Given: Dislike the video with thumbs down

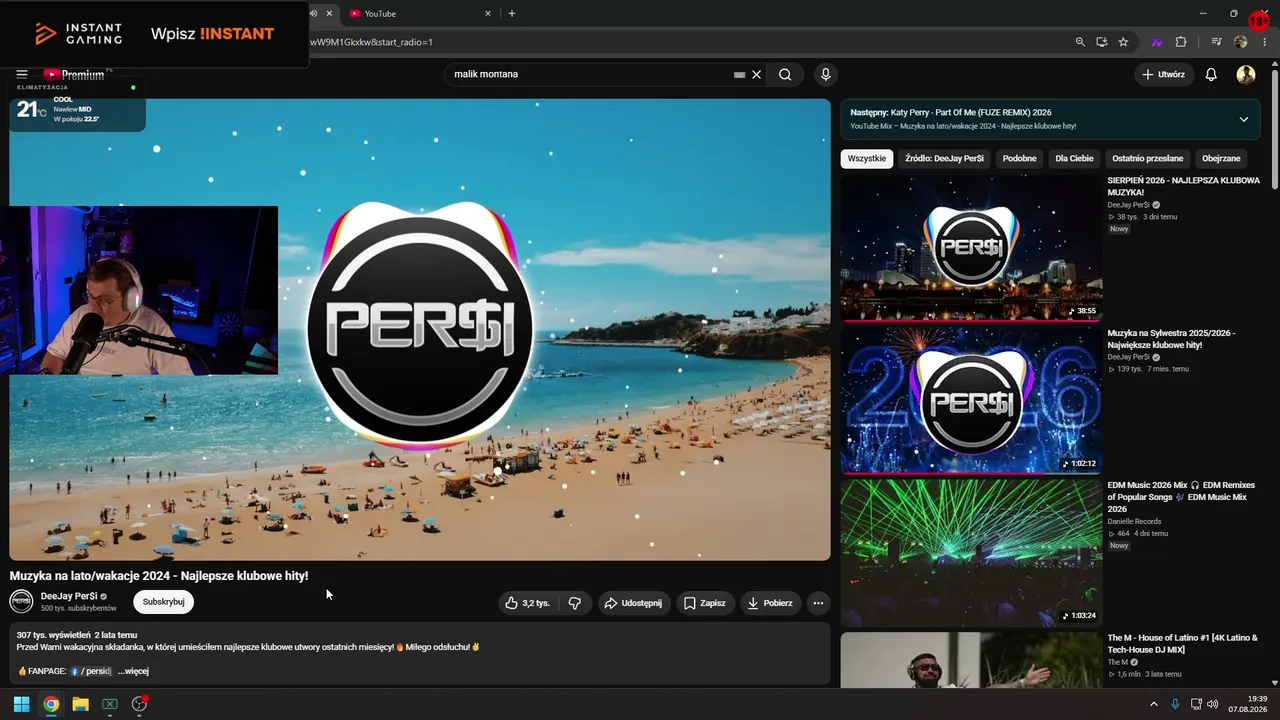Looking at the screenshot, I should 575,603.
